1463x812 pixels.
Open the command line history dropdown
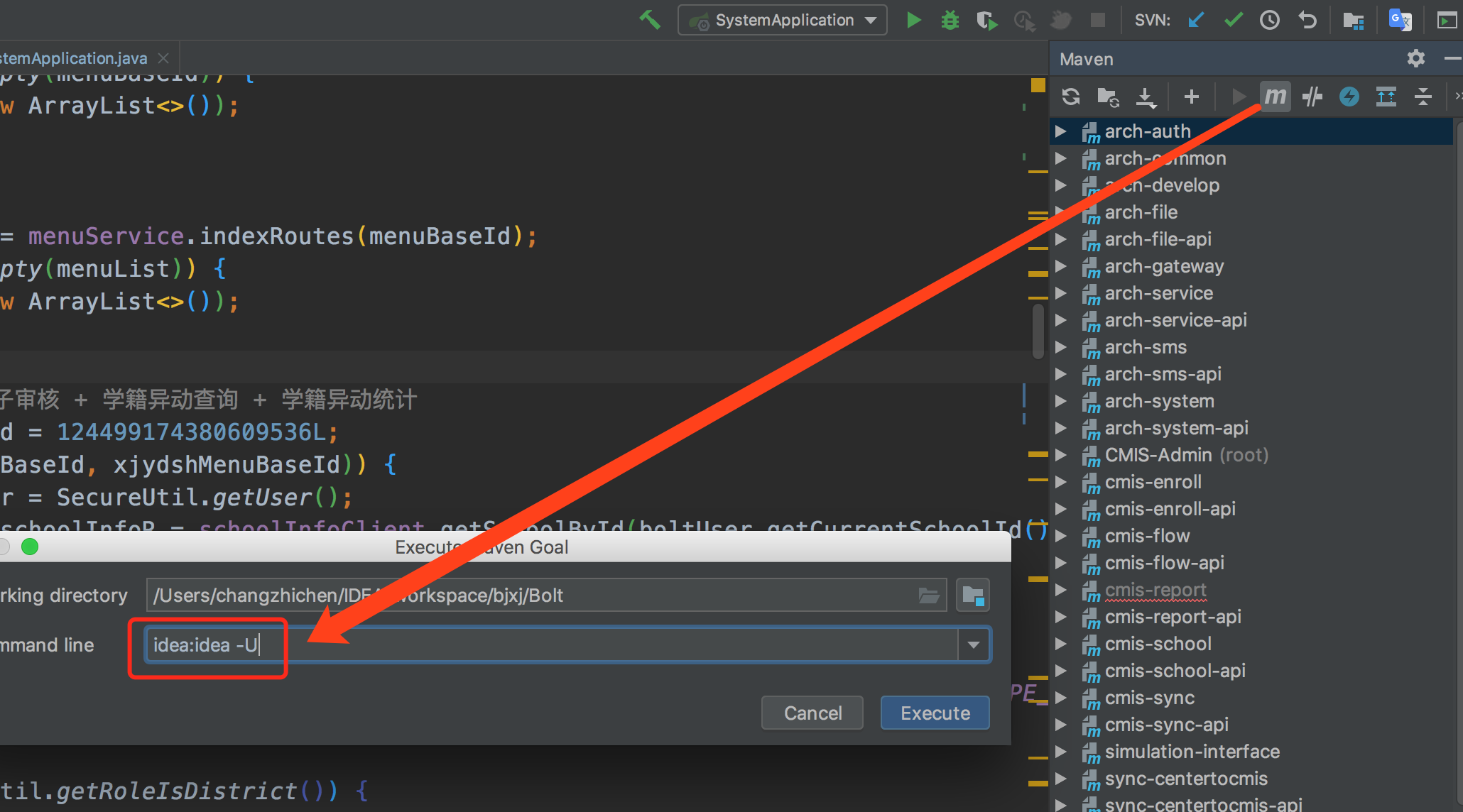(x=974, y=645)
